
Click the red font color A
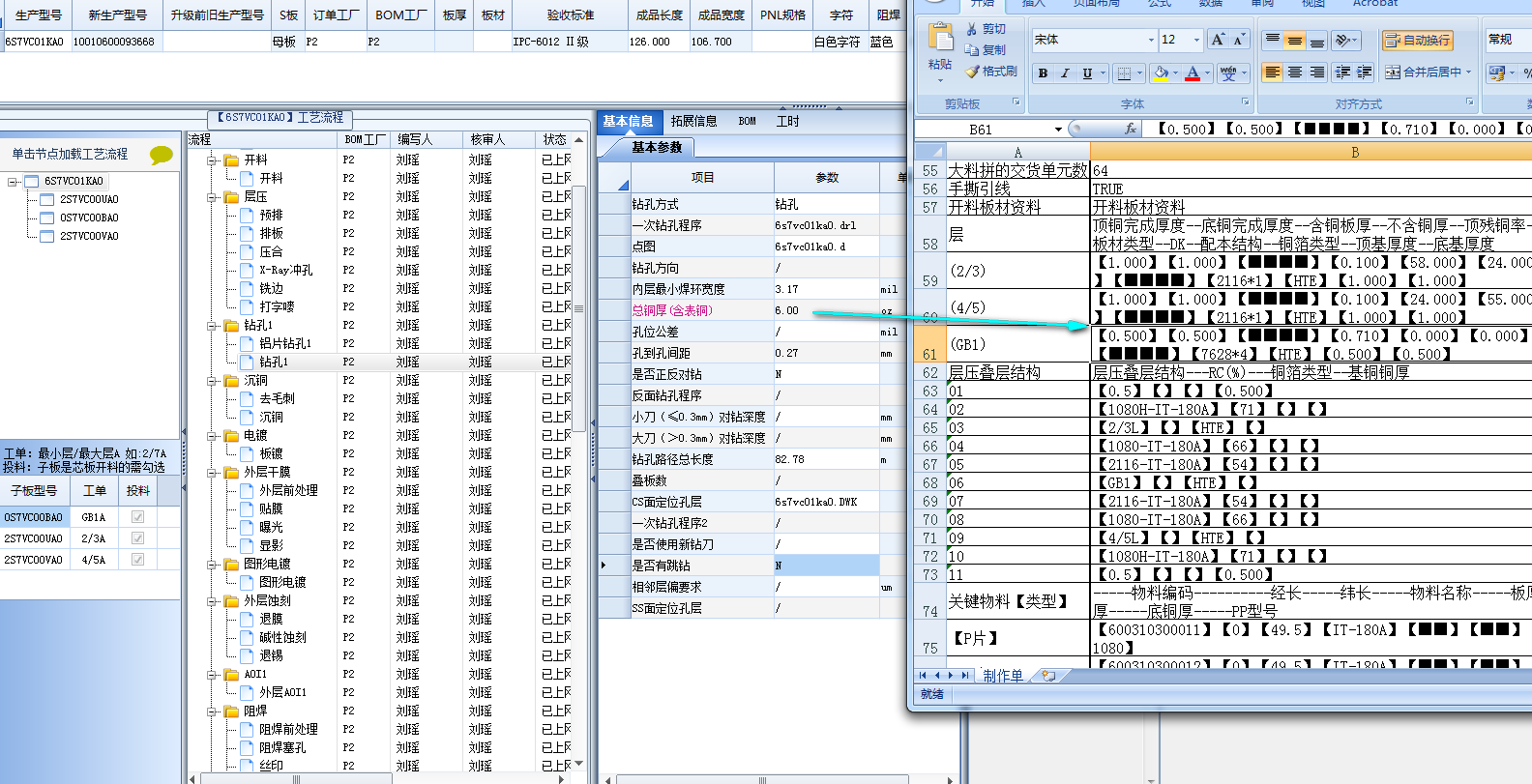(1193, 73)
